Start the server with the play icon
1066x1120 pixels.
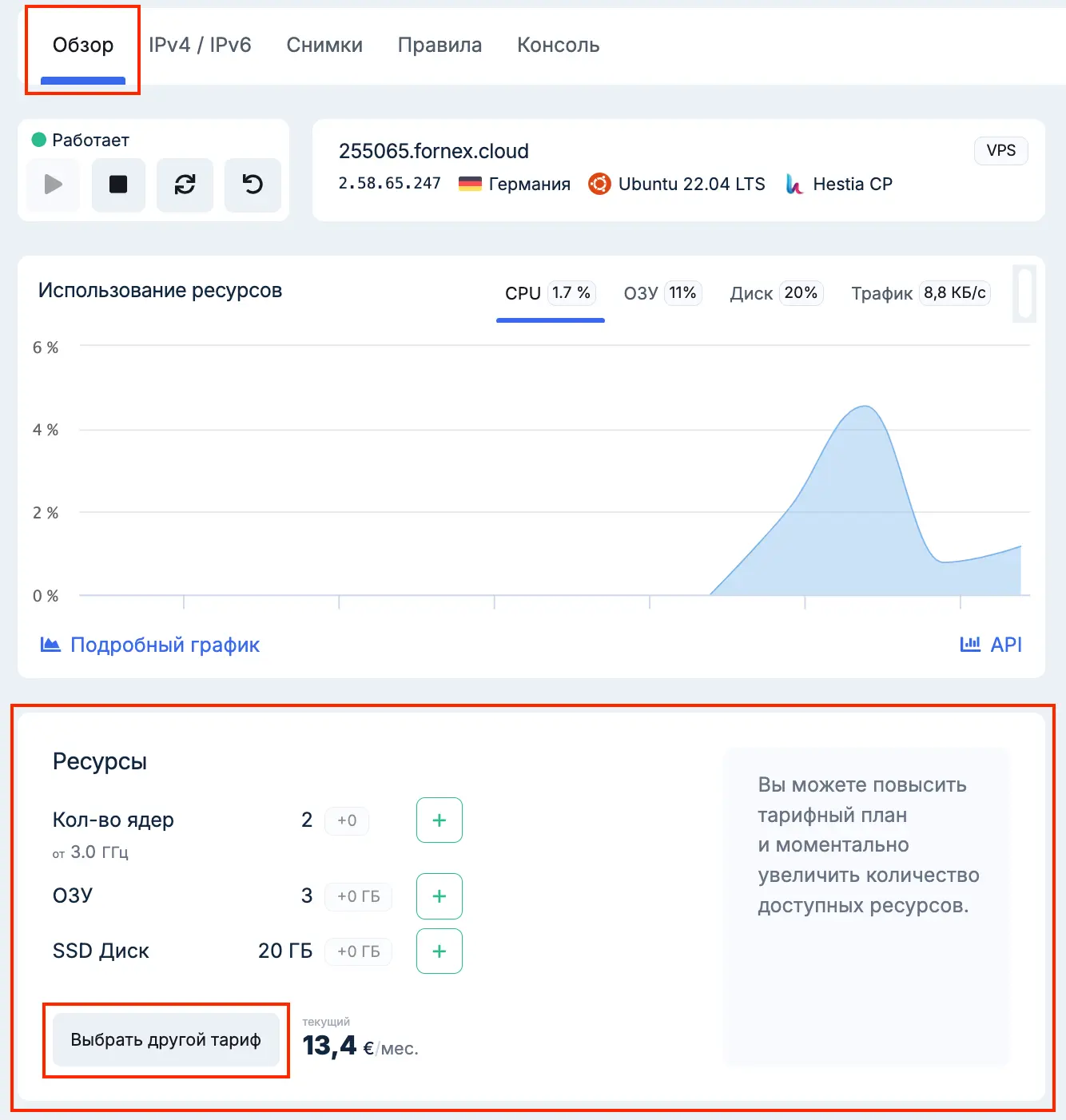[x=53, y=185]
